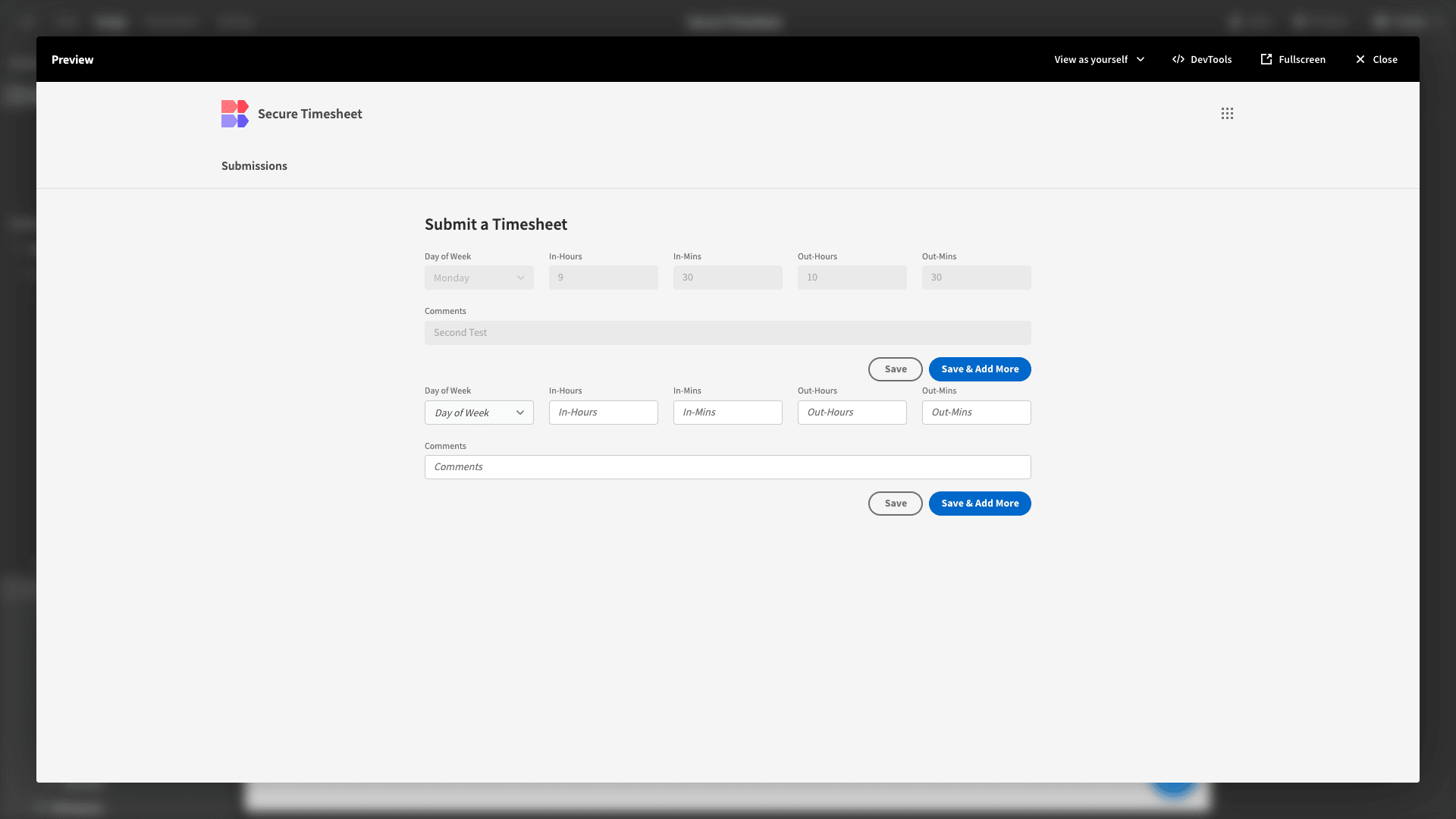Viewport: 1456px width, 819px height.
Task: Click the Budibase app logo
Action: click(235, 114)
